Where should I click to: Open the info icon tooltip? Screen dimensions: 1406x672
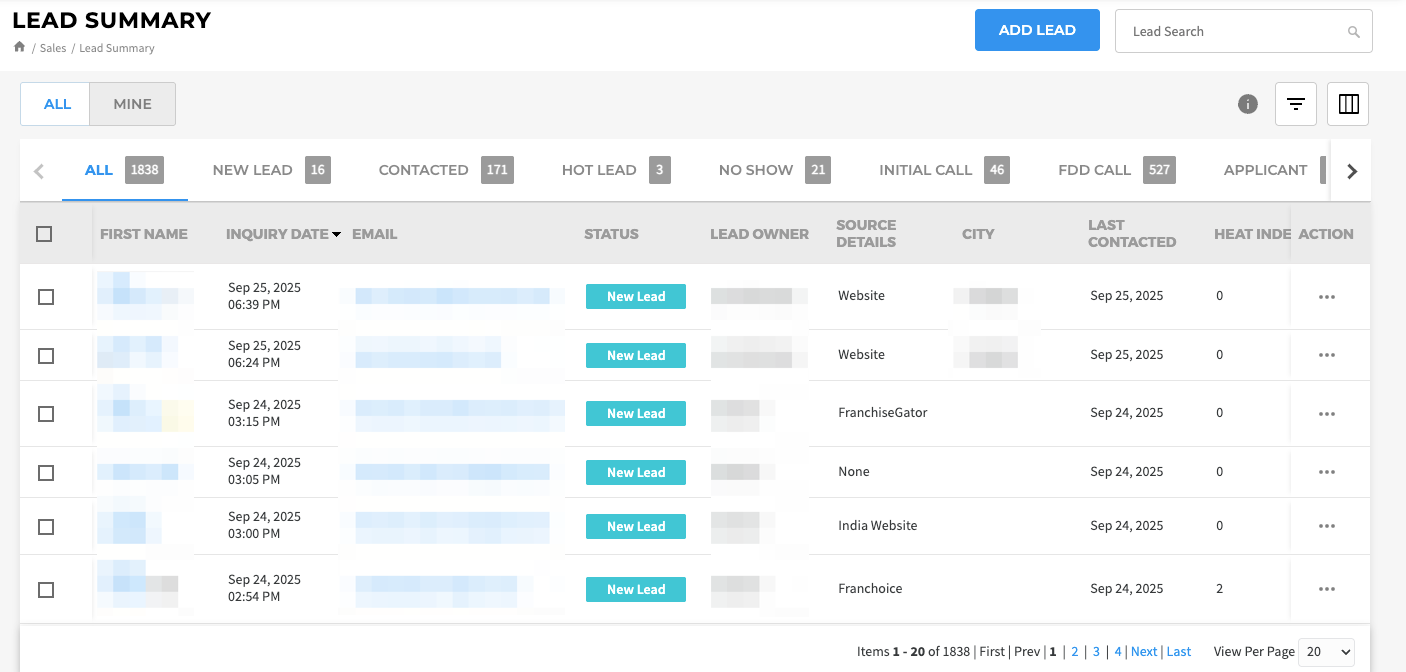(x=1248, y=104)
